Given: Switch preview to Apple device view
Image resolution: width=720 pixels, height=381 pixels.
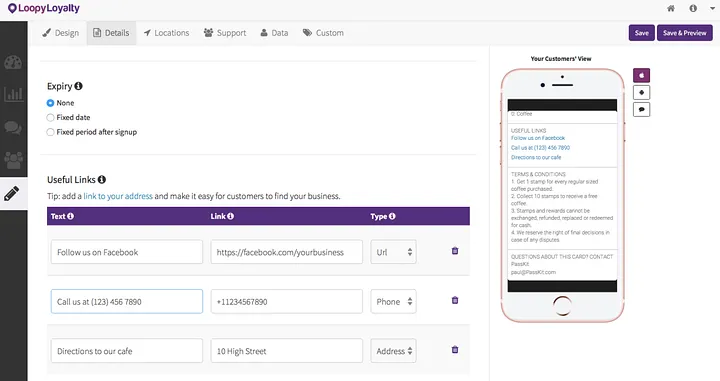Looking at the screenshot, I should point(641,75).
